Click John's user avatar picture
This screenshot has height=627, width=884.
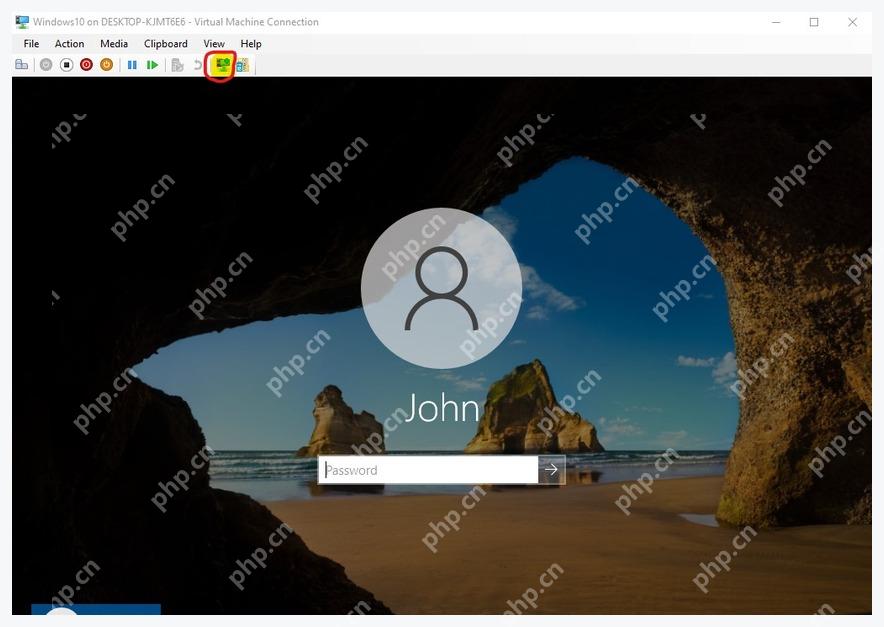[x=441, y=288]
